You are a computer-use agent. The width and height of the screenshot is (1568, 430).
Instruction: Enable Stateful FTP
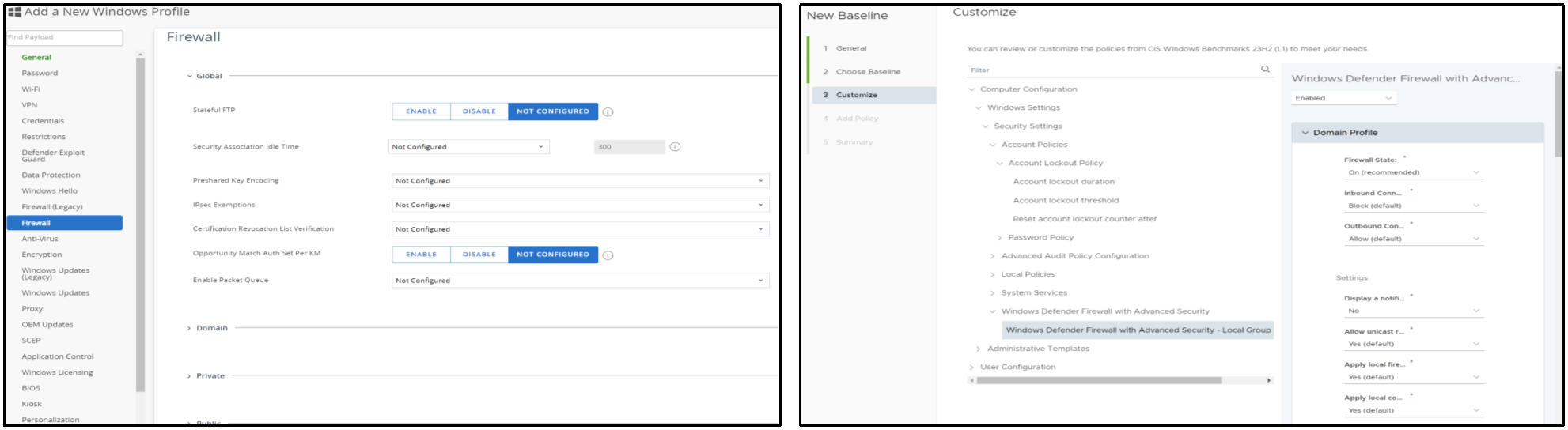click(x=421, y=111)
